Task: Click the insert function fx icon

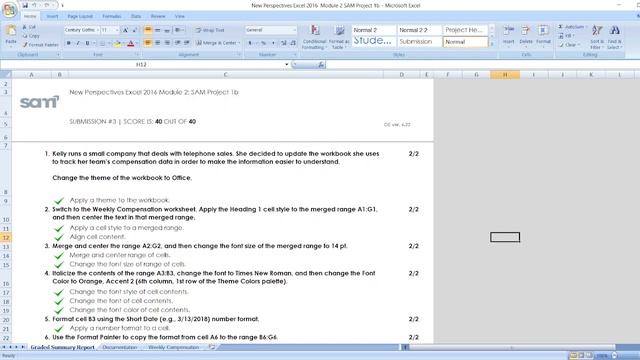Action: 321,64
